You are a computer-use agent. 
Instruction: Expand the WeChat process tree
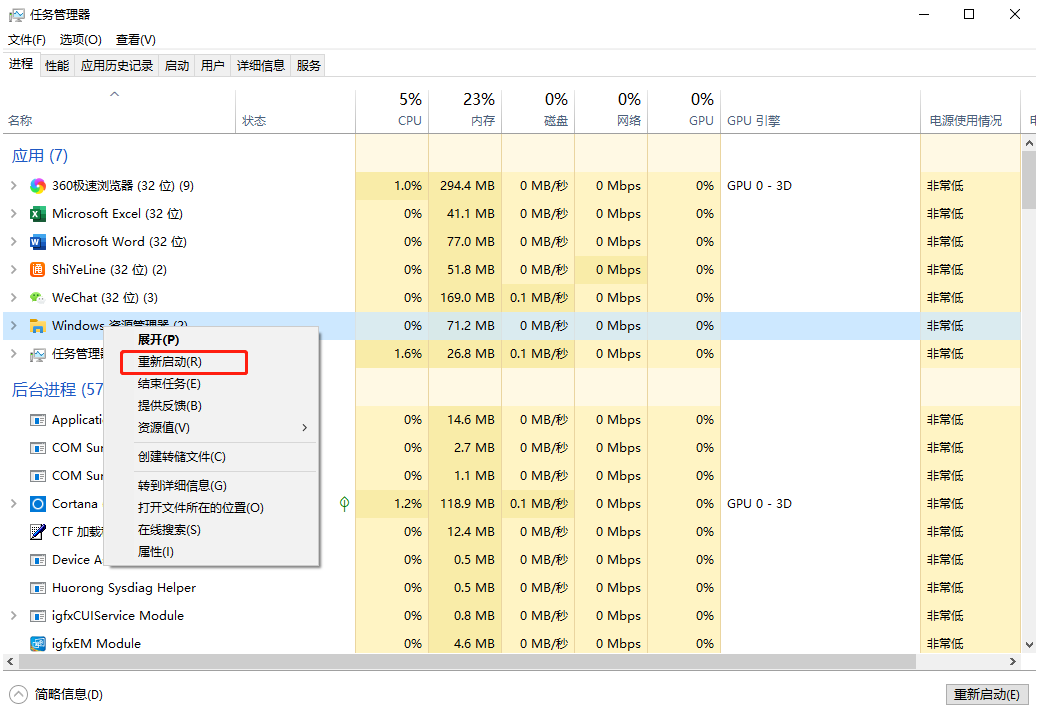[x=13, y=298]
